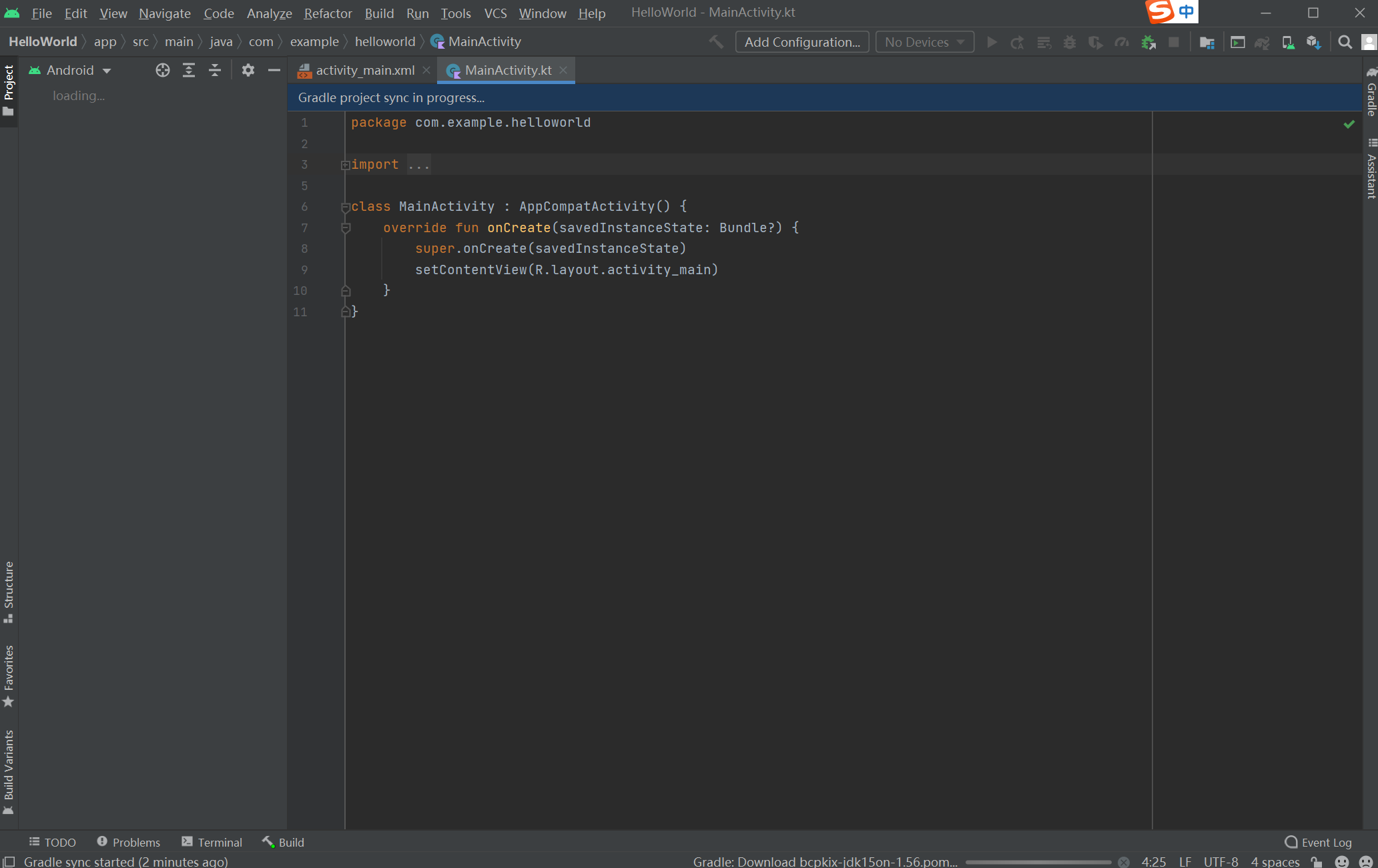Click Search Everywhere magnifier icon

click(1345, 42)
